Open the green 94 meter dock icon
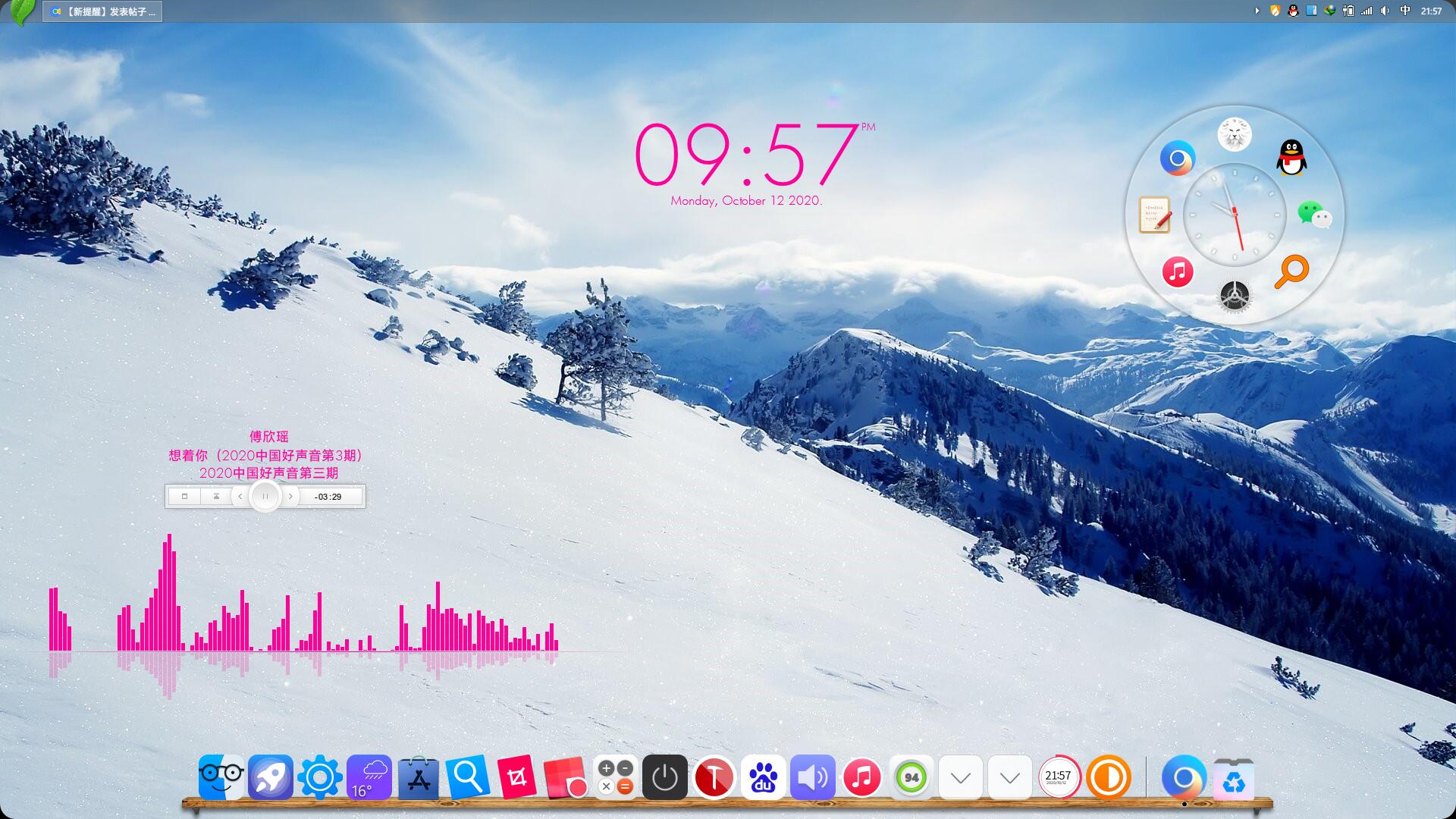 912,777
